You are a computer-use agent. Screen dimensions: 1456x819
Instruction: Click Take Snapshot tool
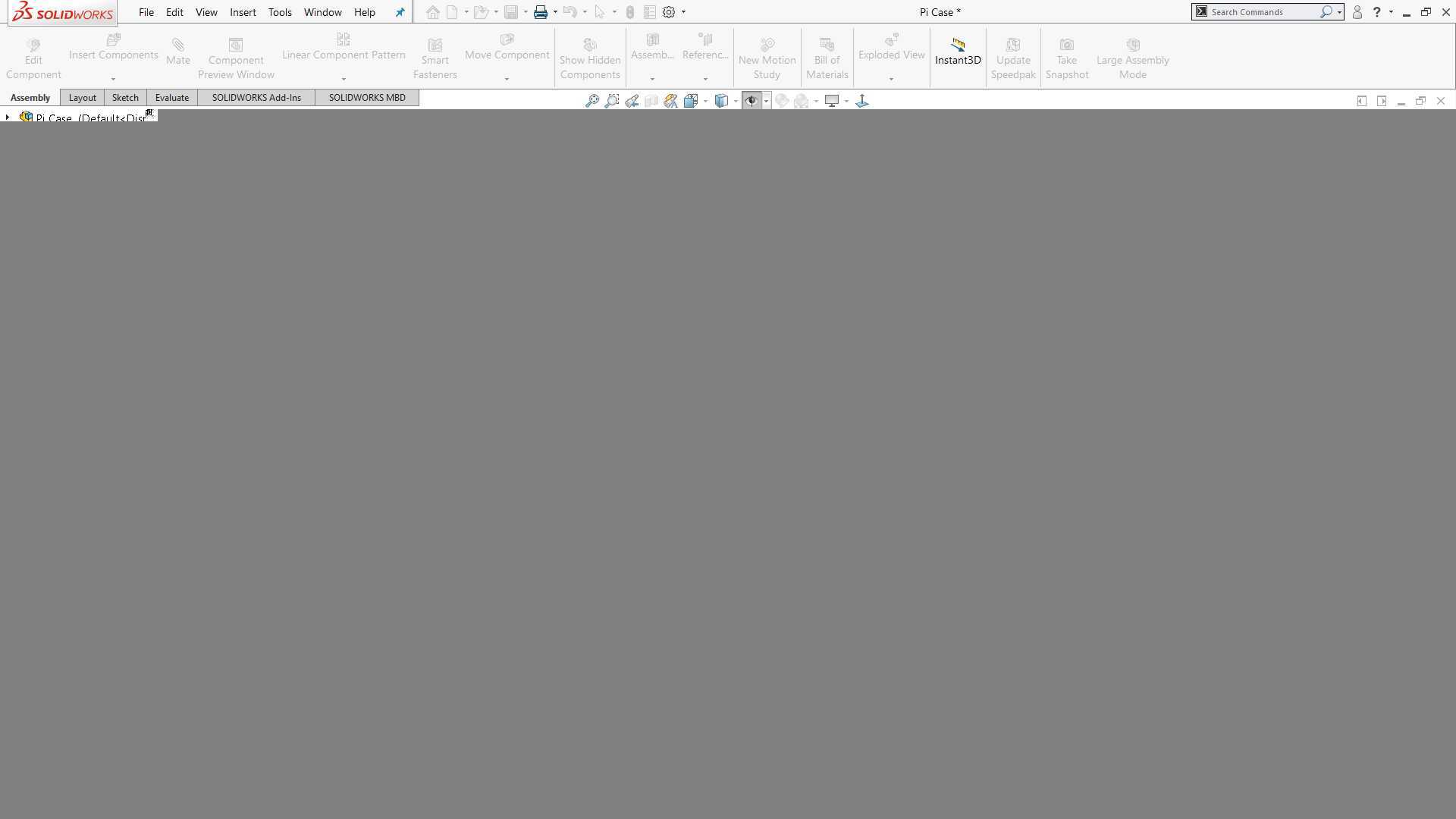coord(1067,58)
